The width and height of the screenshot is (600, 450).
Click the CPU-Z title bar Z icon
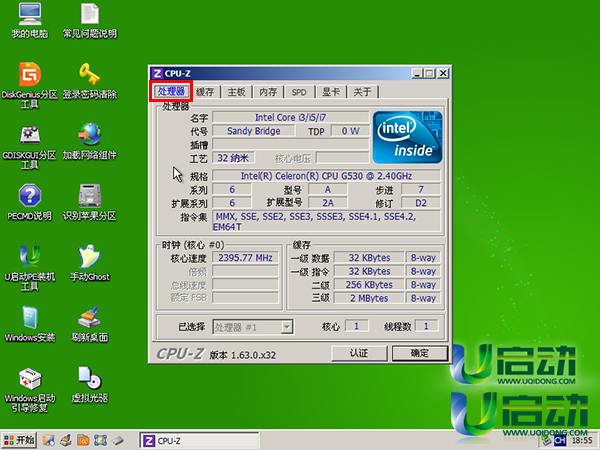tap(157, 73)
